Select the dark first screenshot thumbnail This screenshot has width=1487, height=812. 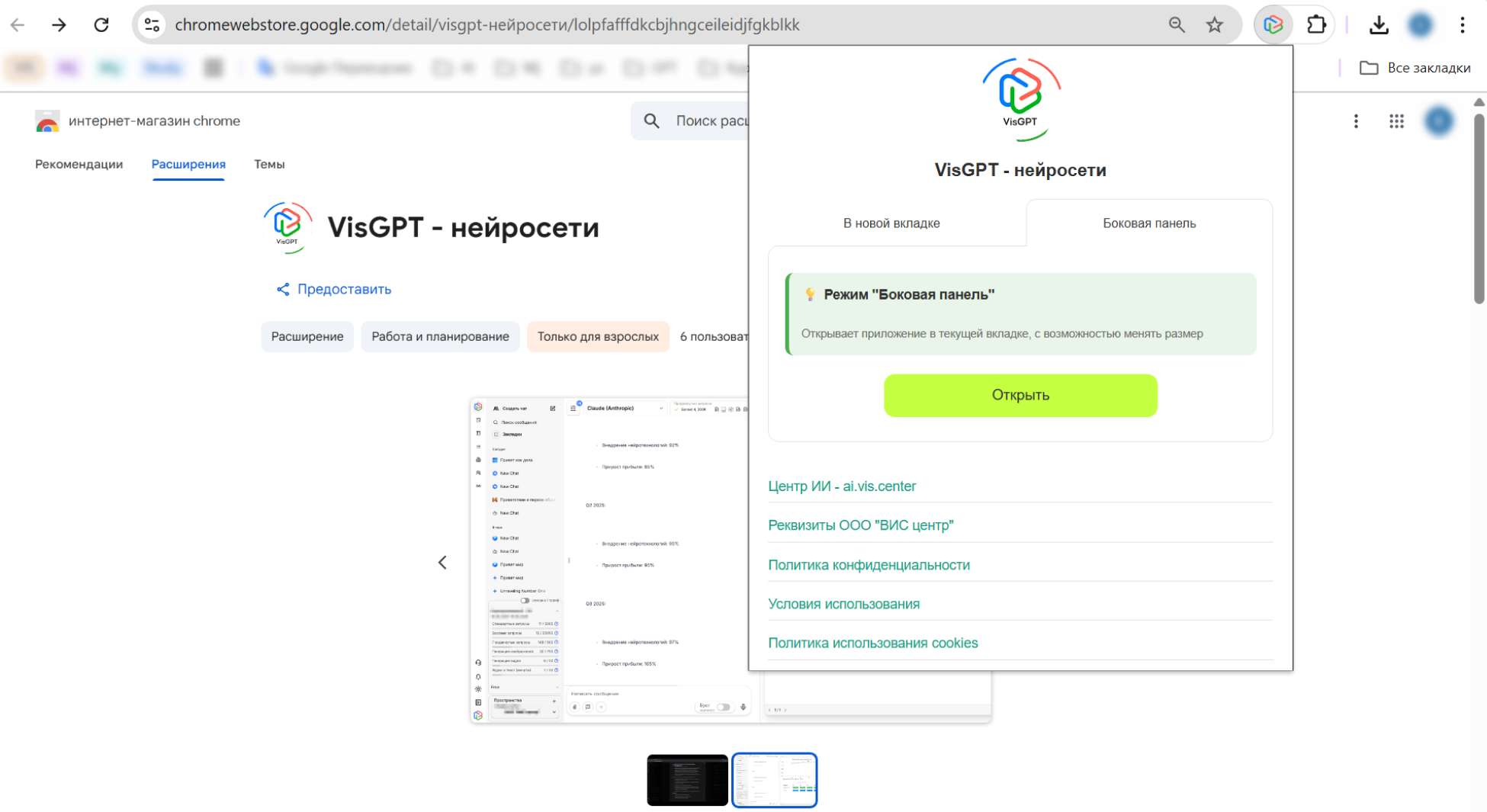(x=687, y=780)
